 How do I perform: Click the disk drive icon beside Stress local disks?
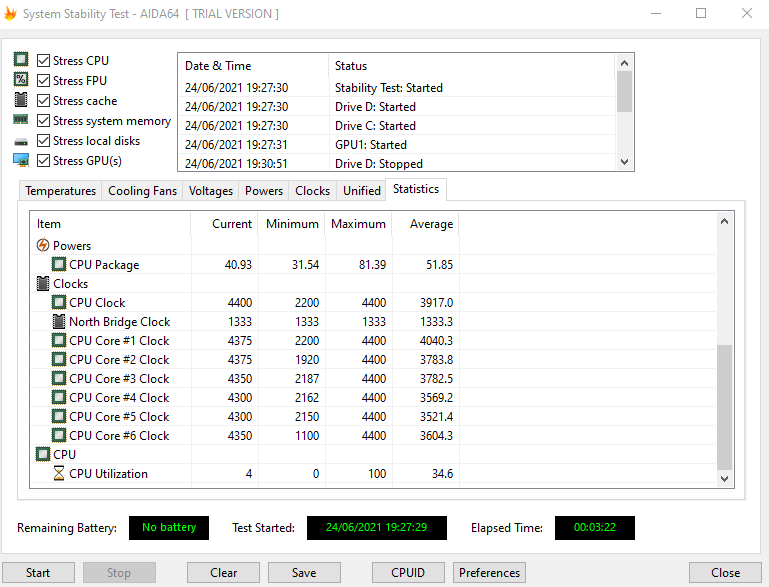21,142
